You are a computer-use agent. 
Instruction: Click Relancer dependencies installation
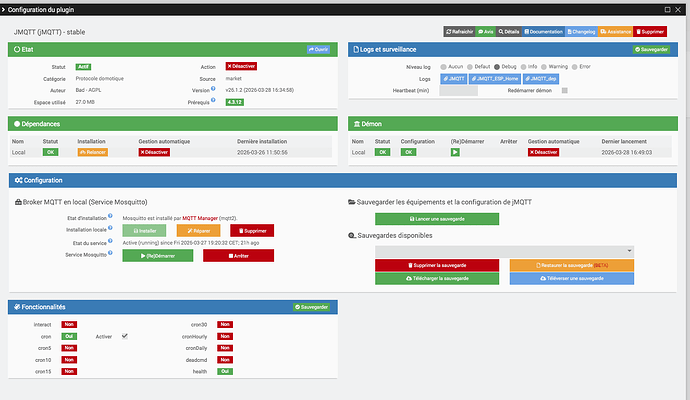pos(93,152)
